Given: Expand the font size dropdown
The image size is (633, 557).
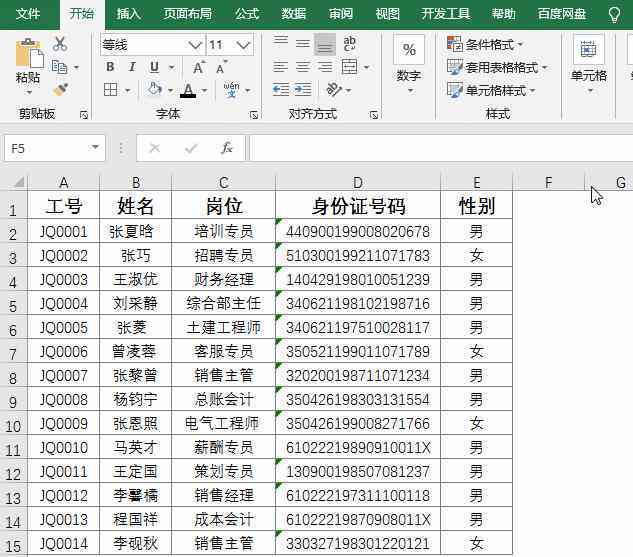Looking at the screenshot, I should click(x=243, y=44).
